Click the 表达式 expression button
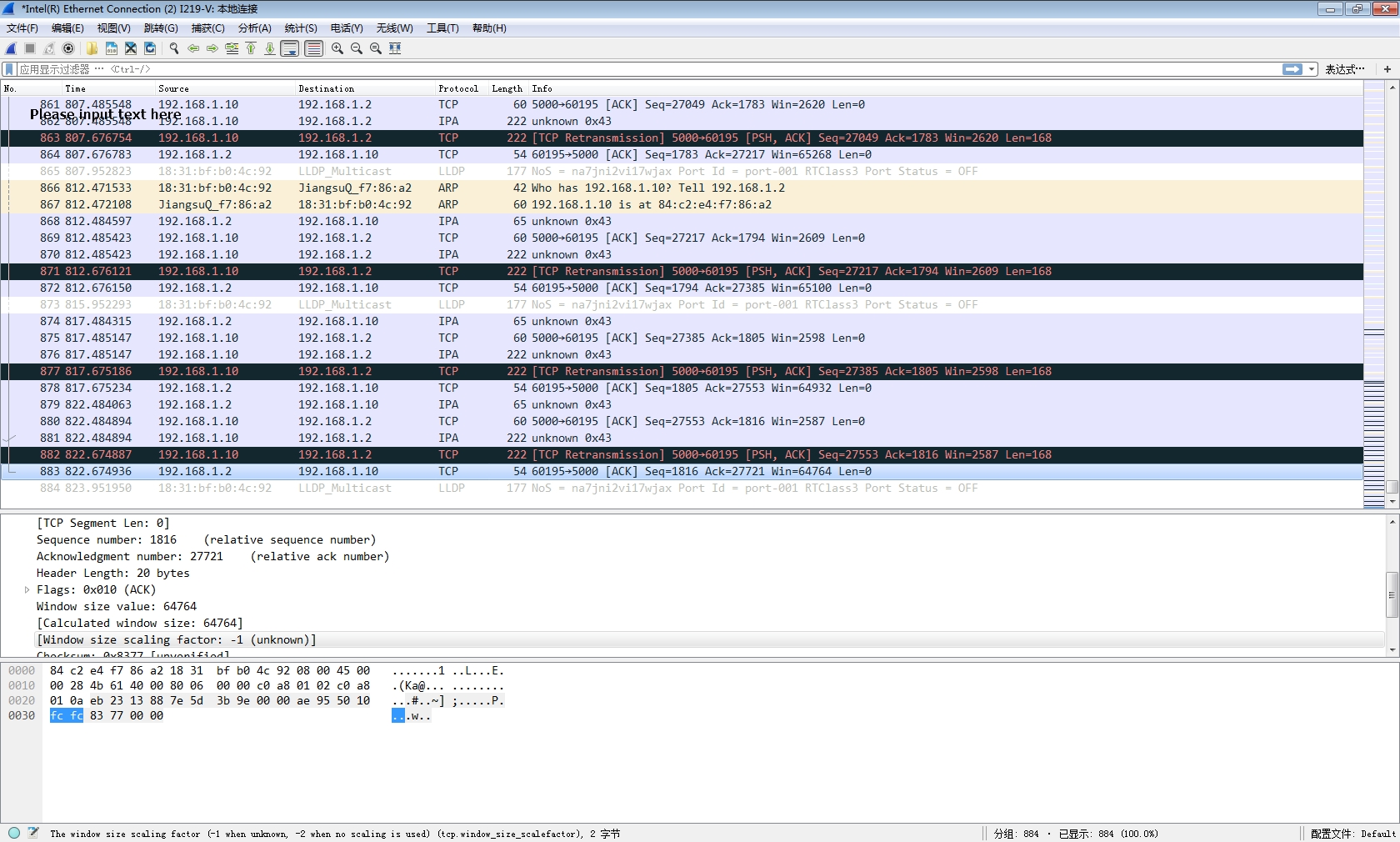 tap(1344, 69)
